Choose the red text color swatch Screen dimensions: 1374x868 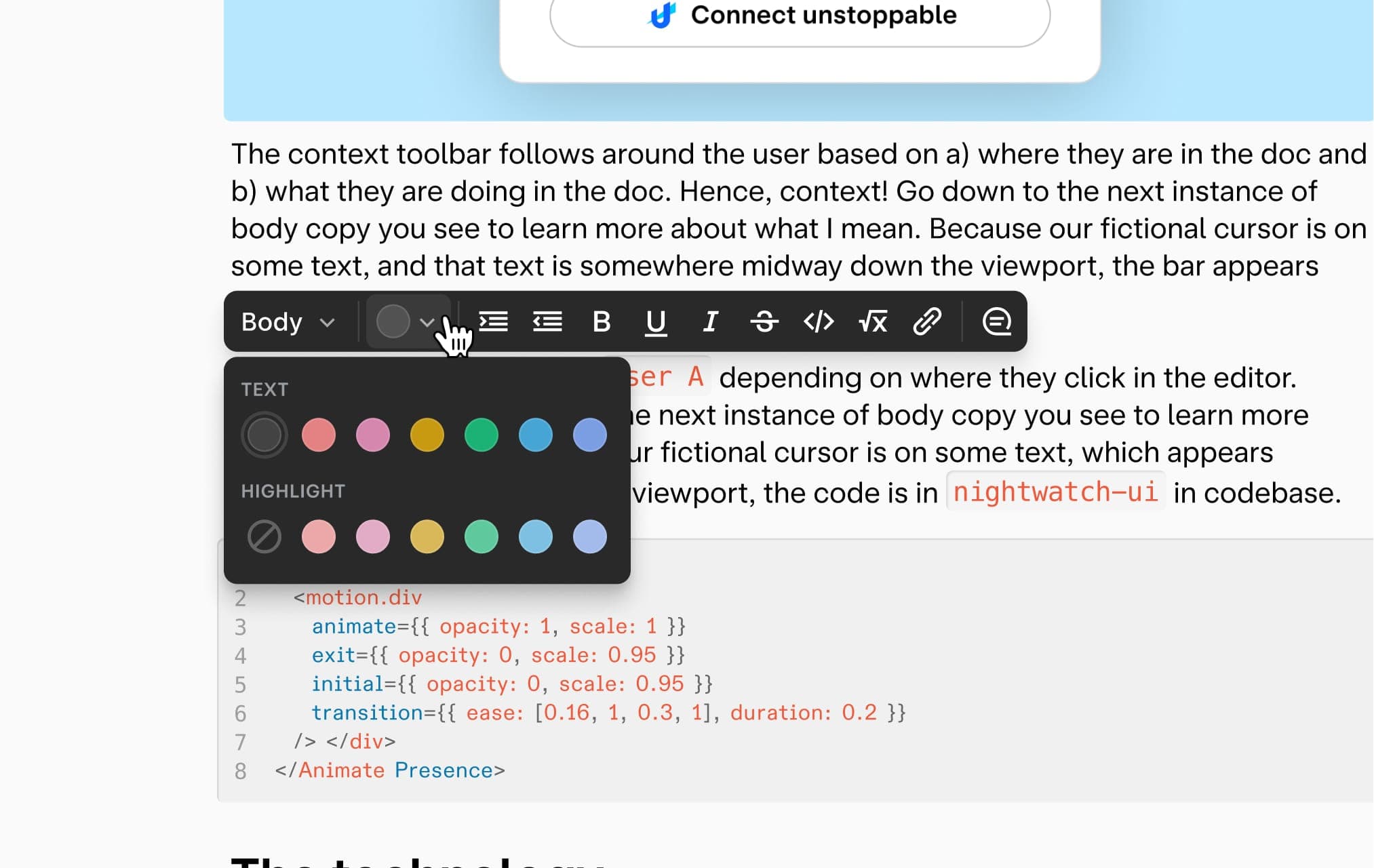pyautogui.click(x=319, y=435)
